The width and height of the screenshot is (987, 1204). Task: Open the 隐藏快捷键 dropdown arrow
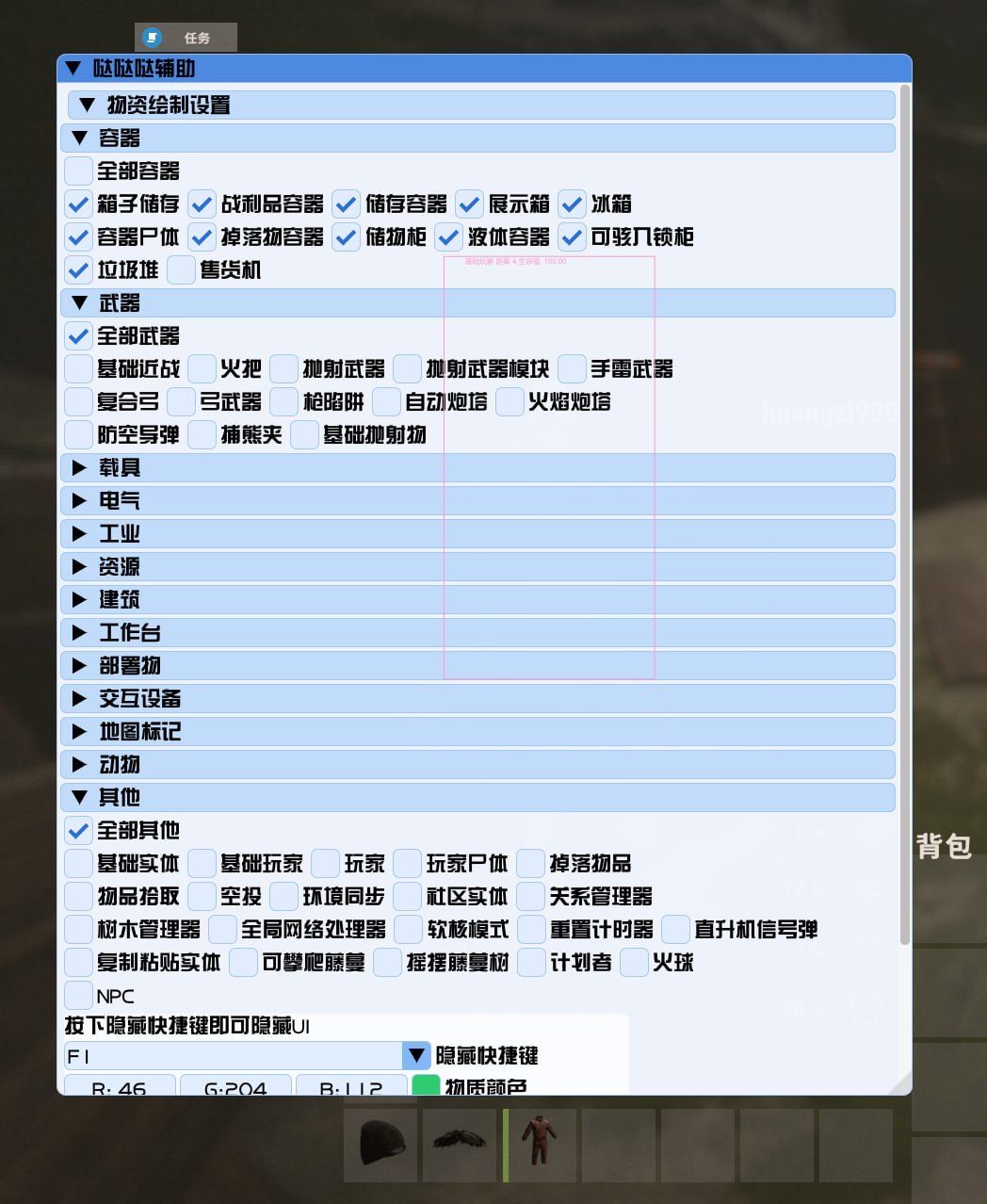[416, 1055]
